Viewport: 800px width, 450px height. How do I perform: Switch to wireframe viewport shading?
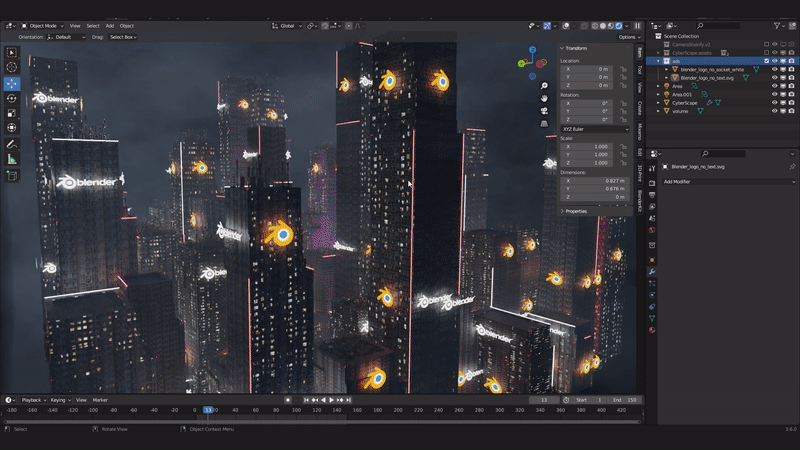pos(595,26)
